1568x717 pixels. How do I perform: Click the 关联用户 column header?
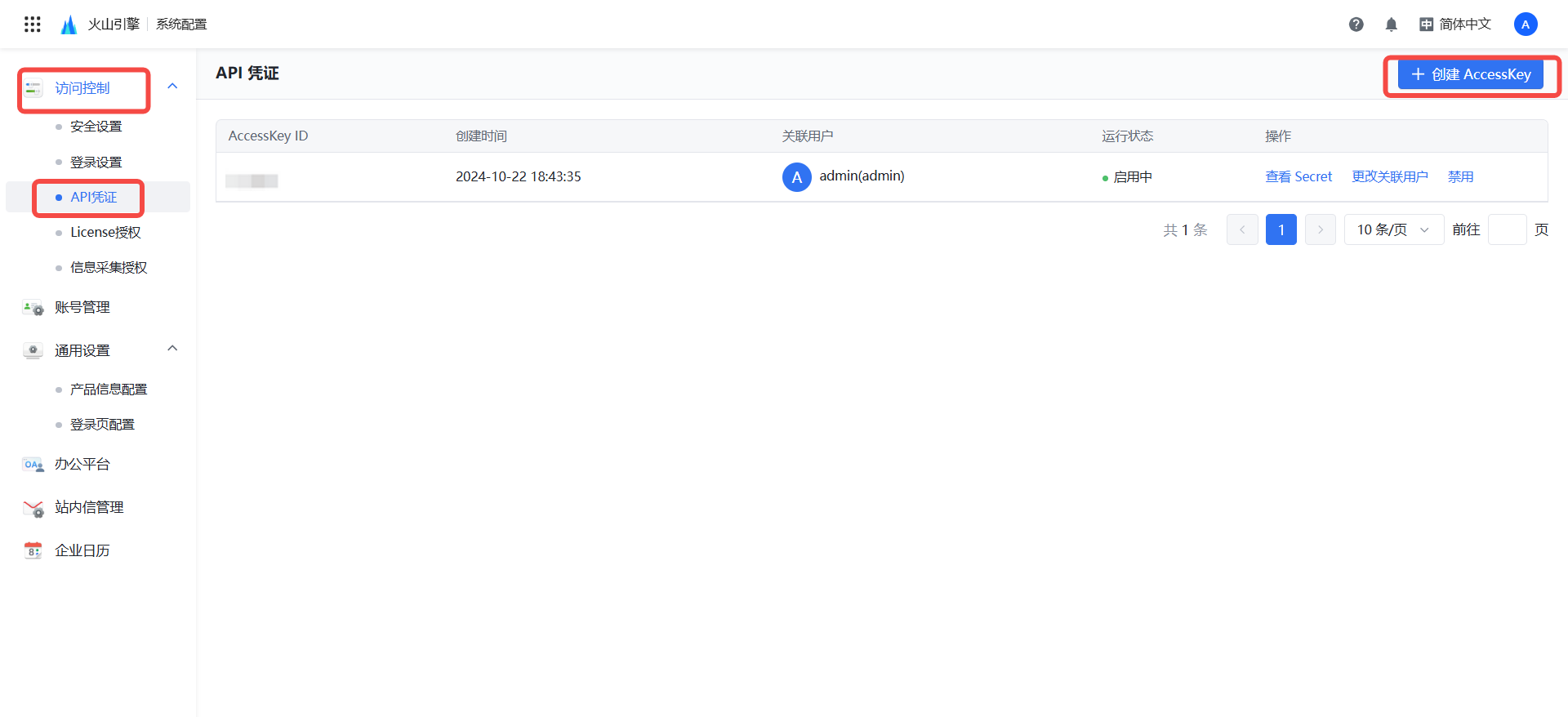(808, 136)
